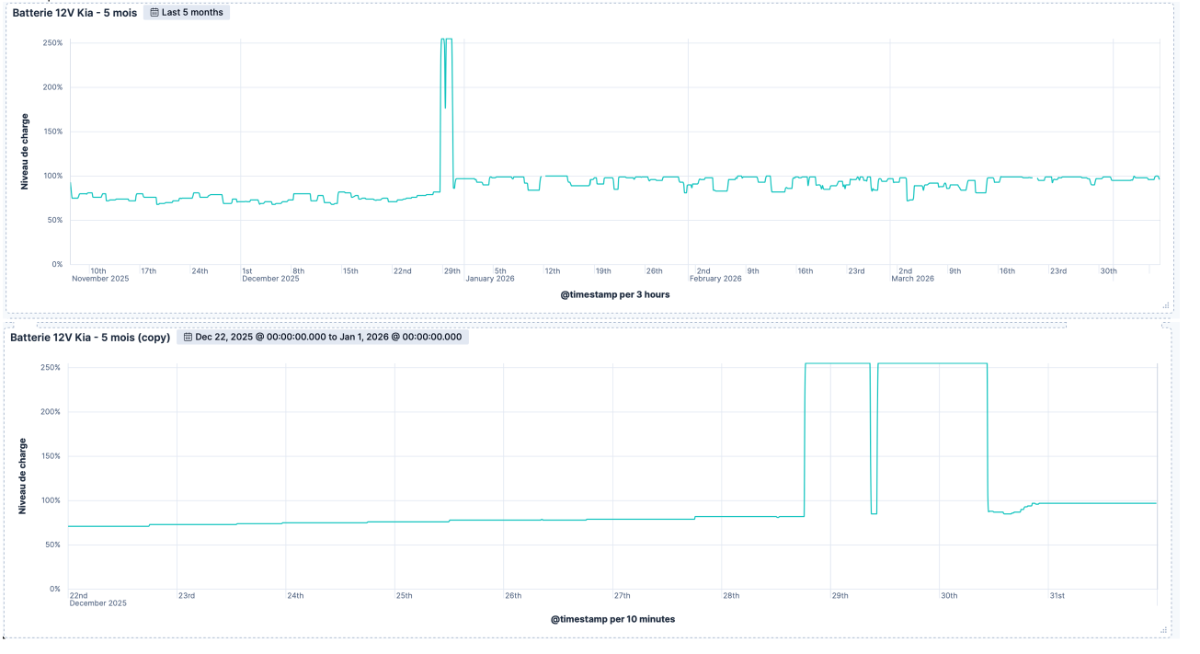Screen dimensions: 1200x654
Task: Click the '@timestamp per 10 minutes' axis title
Action: (x=612, y=619)
